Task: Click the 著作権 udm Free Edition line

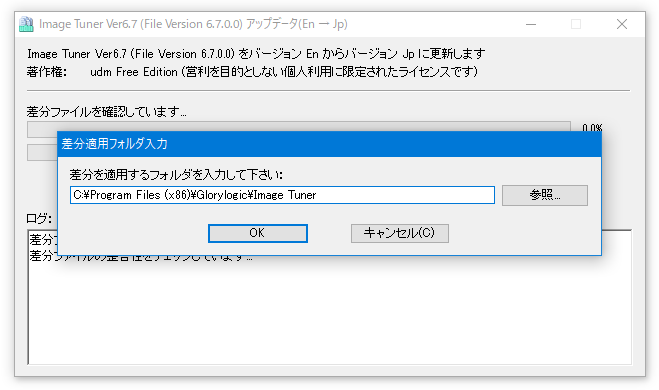Action: pyautogui.click(x=252, y=72)
